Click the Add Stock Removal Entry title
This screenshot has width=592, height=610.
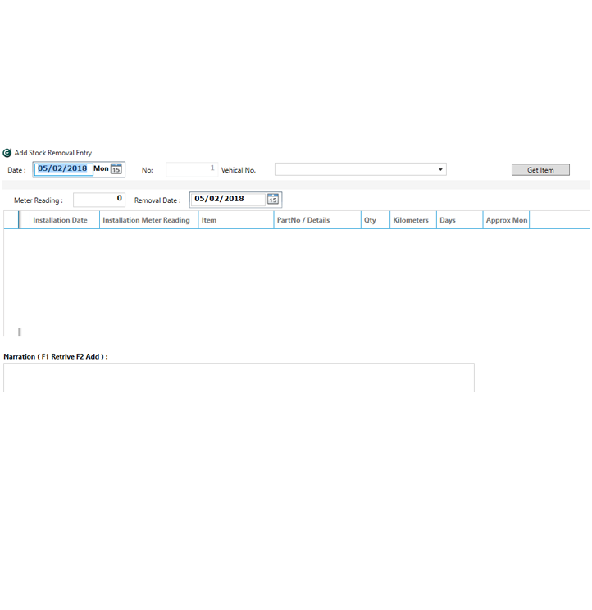pyautogui.click(x=53, y=153)
